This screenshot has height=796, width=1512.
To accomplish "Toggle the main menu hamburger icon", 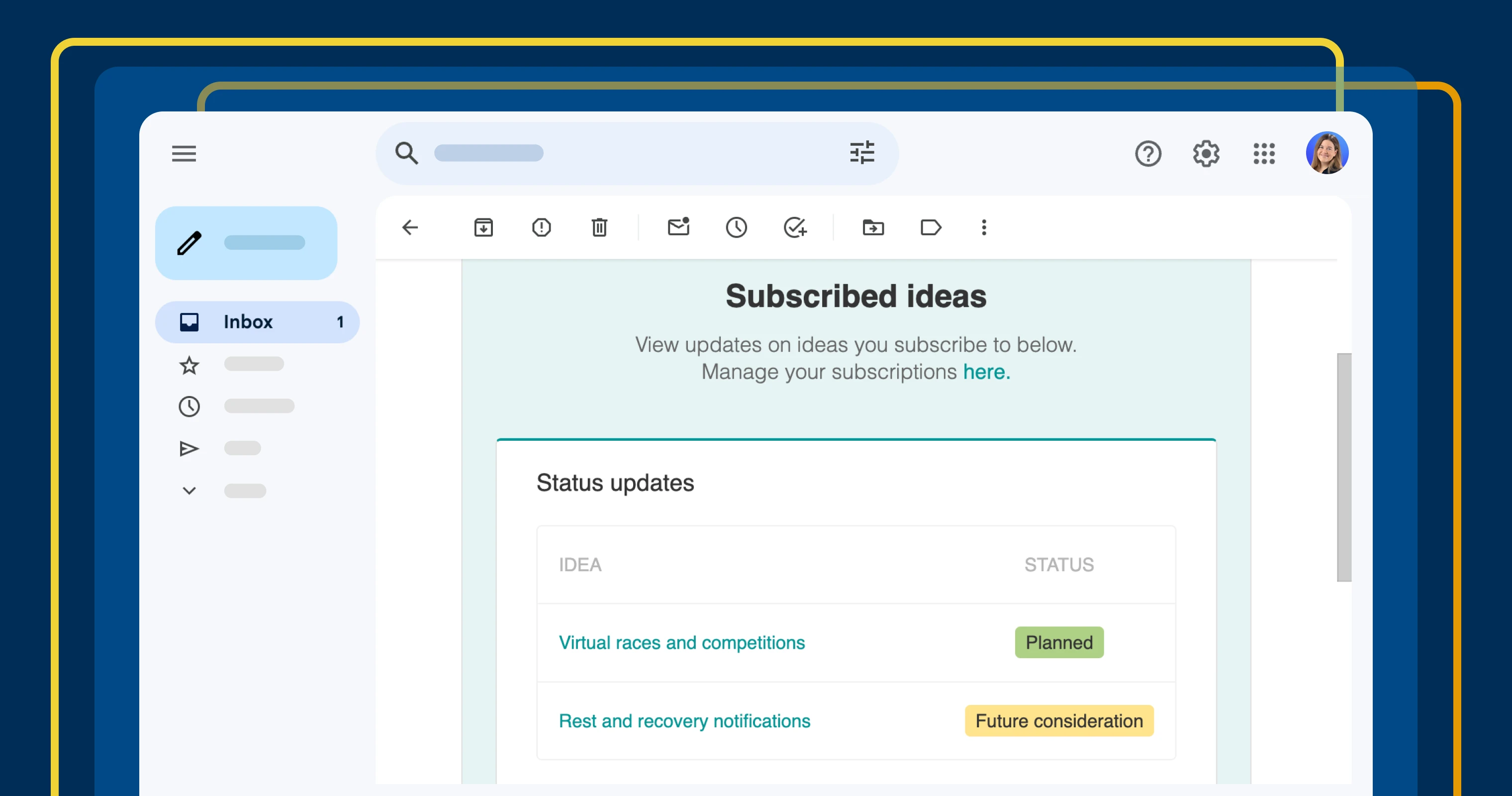I will tap(184, 153).
